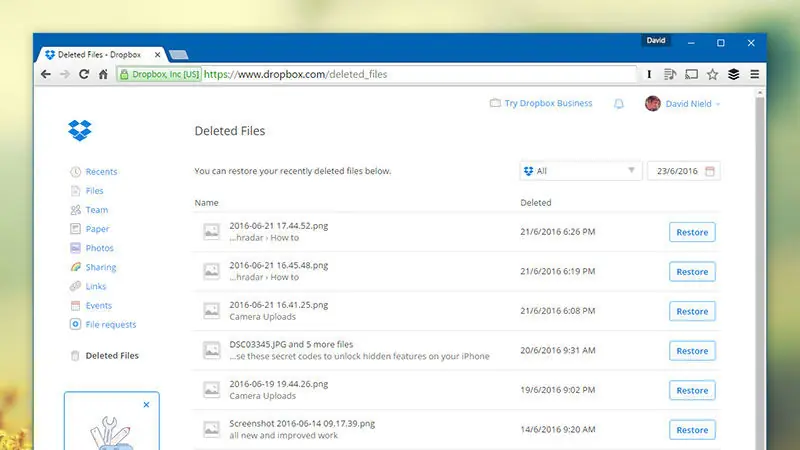800x450 pixels.
Task: Click file name 2016-06-21 16.45.48.png
Action: (279, 265)
